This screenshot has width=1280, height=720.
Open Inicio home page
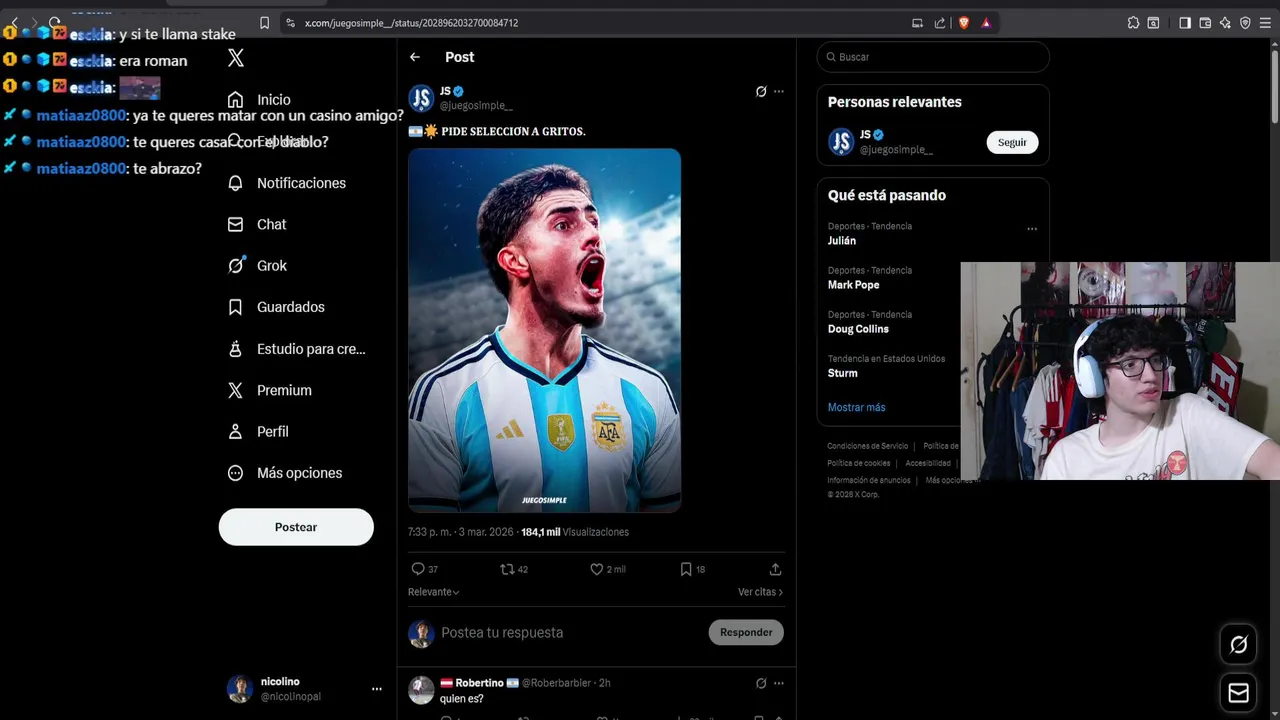point(260,100)
